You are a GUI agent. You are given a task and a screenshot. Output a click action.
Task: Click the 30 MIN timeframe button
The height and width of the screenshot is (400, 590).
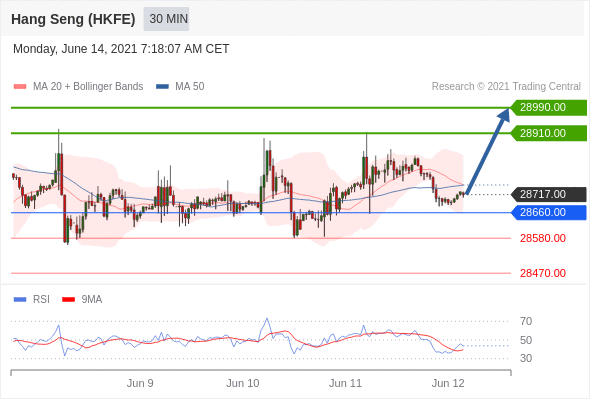tap(166, 19)
